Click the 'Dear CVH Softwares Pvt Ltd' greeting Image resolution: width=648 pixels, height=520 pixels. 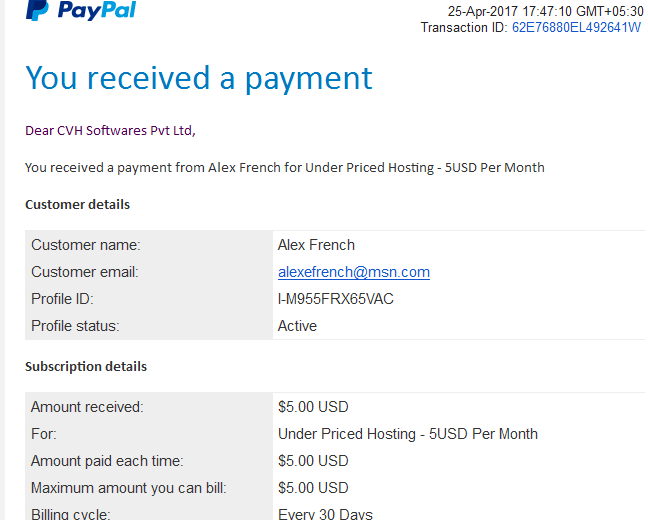(x=110, y=131)
